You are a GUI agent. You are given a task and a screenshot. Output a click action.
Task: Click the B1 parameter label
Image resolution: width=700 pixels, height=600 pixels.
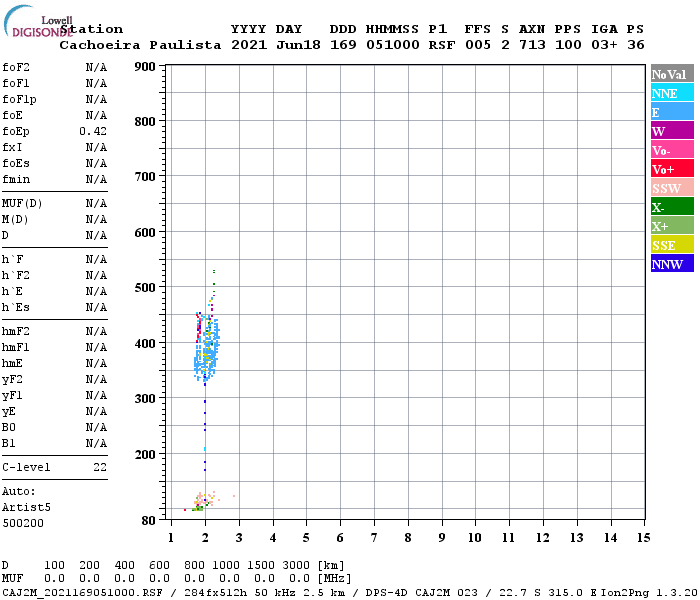[x=8, y=444]
